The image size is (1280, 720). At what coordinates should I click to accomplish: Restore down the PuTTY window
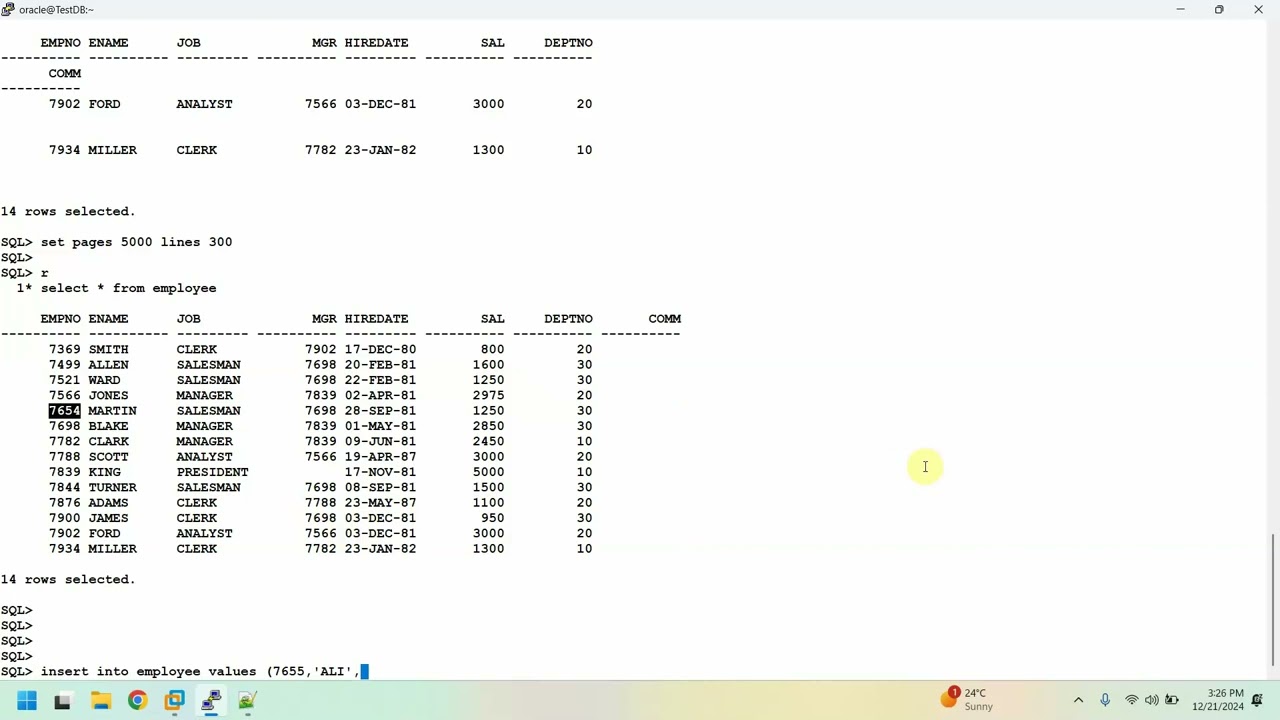point(1219,9)
